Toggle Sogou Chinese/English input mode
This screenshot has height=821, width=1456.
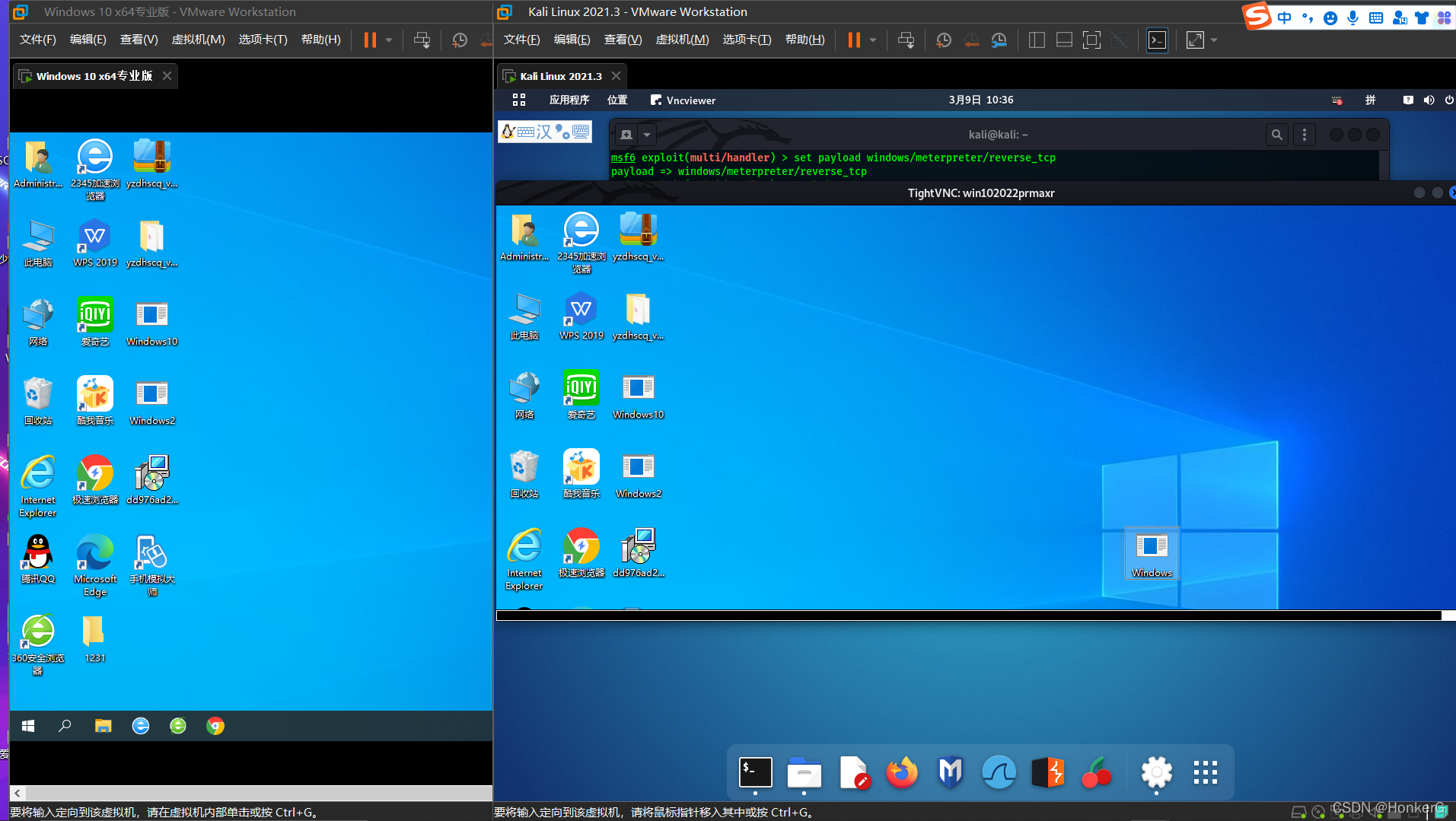point(1285,18)
